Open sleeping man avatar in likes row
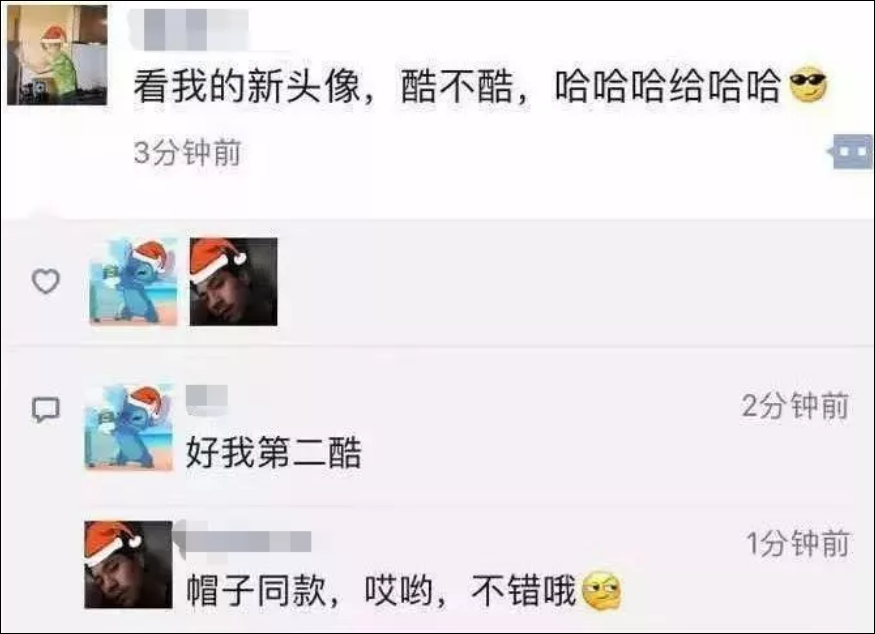The height and width of the screenshot is (634, 875). tap(233, 282)
